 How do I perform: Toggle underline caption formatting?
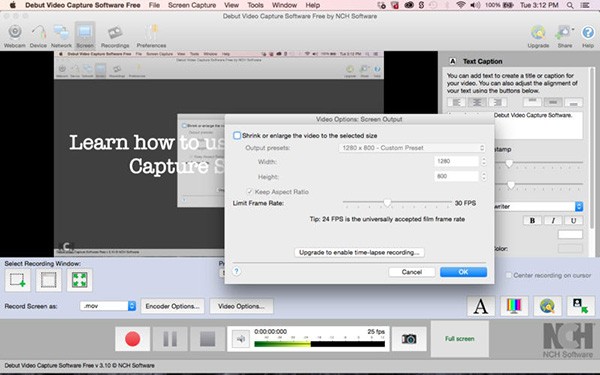point(574,220)
